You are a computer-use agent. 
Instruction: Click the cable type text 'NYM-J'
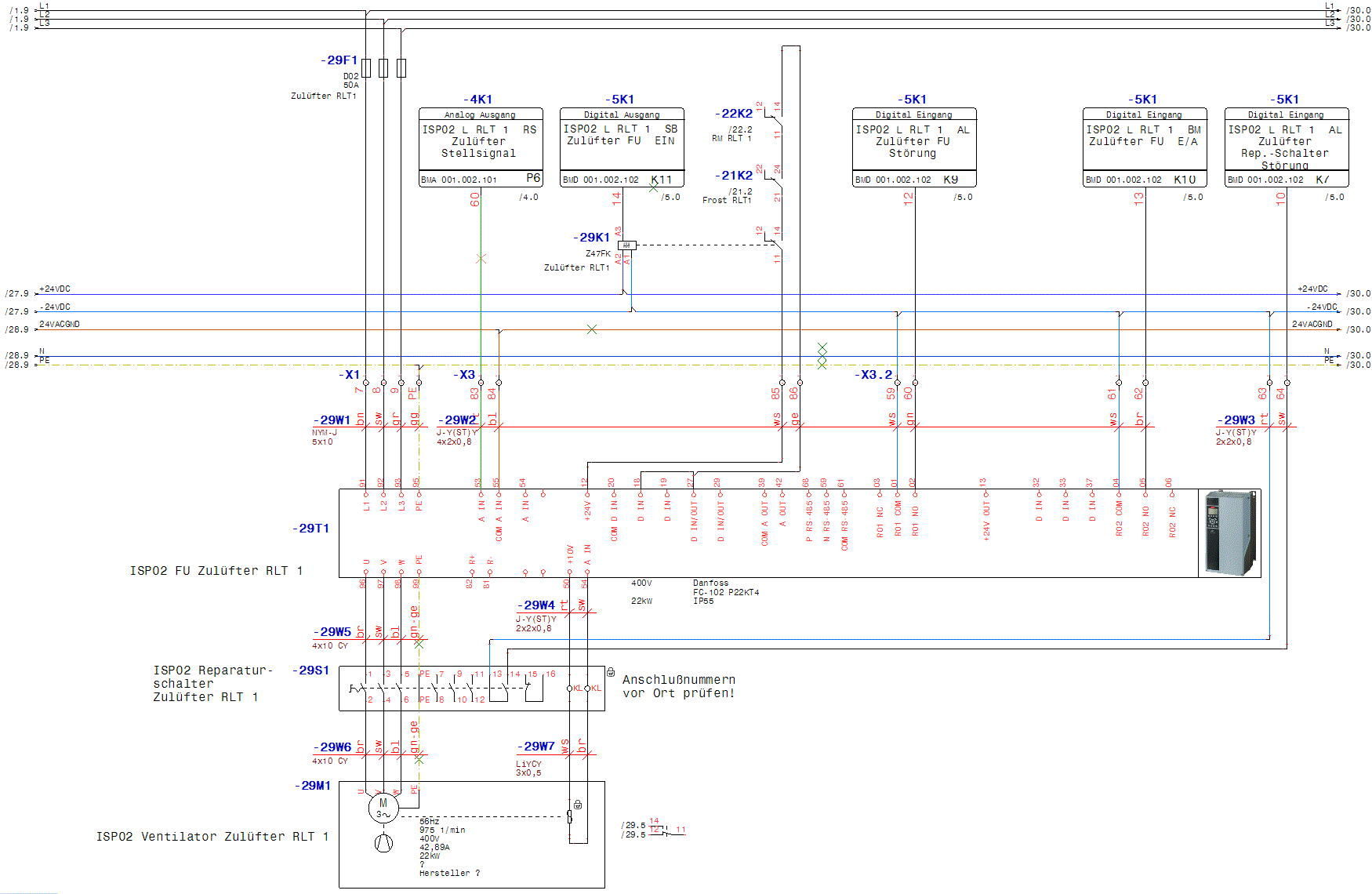(325, 433)
